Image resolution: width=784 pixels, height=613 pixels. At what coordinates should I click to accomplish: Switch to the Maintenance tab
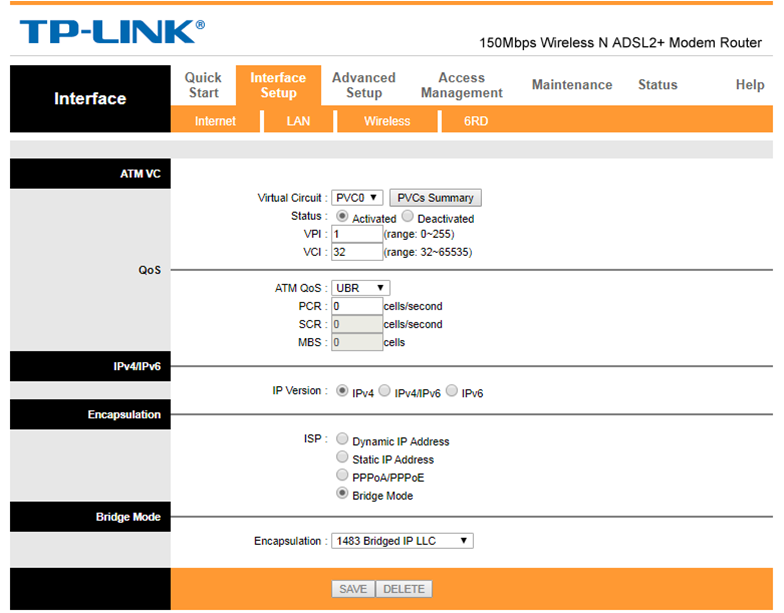[x=572, y=85]
